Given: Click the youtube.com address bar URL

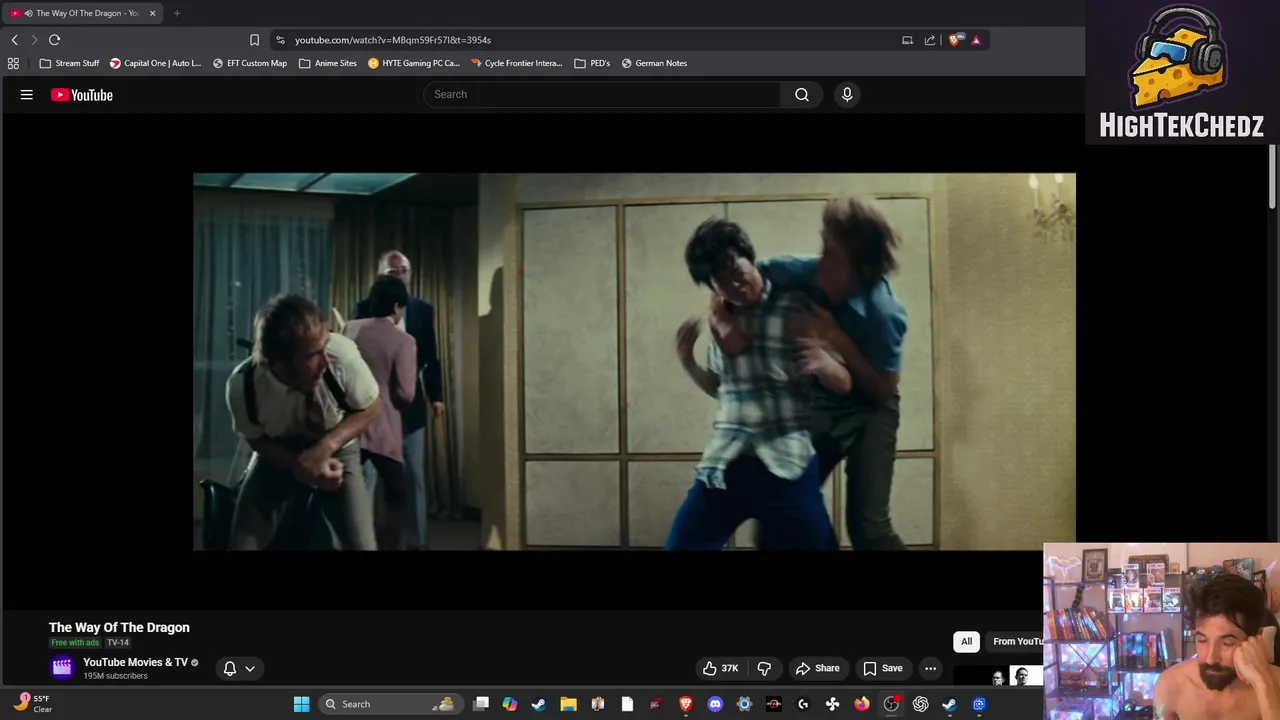Looking at the screenshot, I should 393,40.
